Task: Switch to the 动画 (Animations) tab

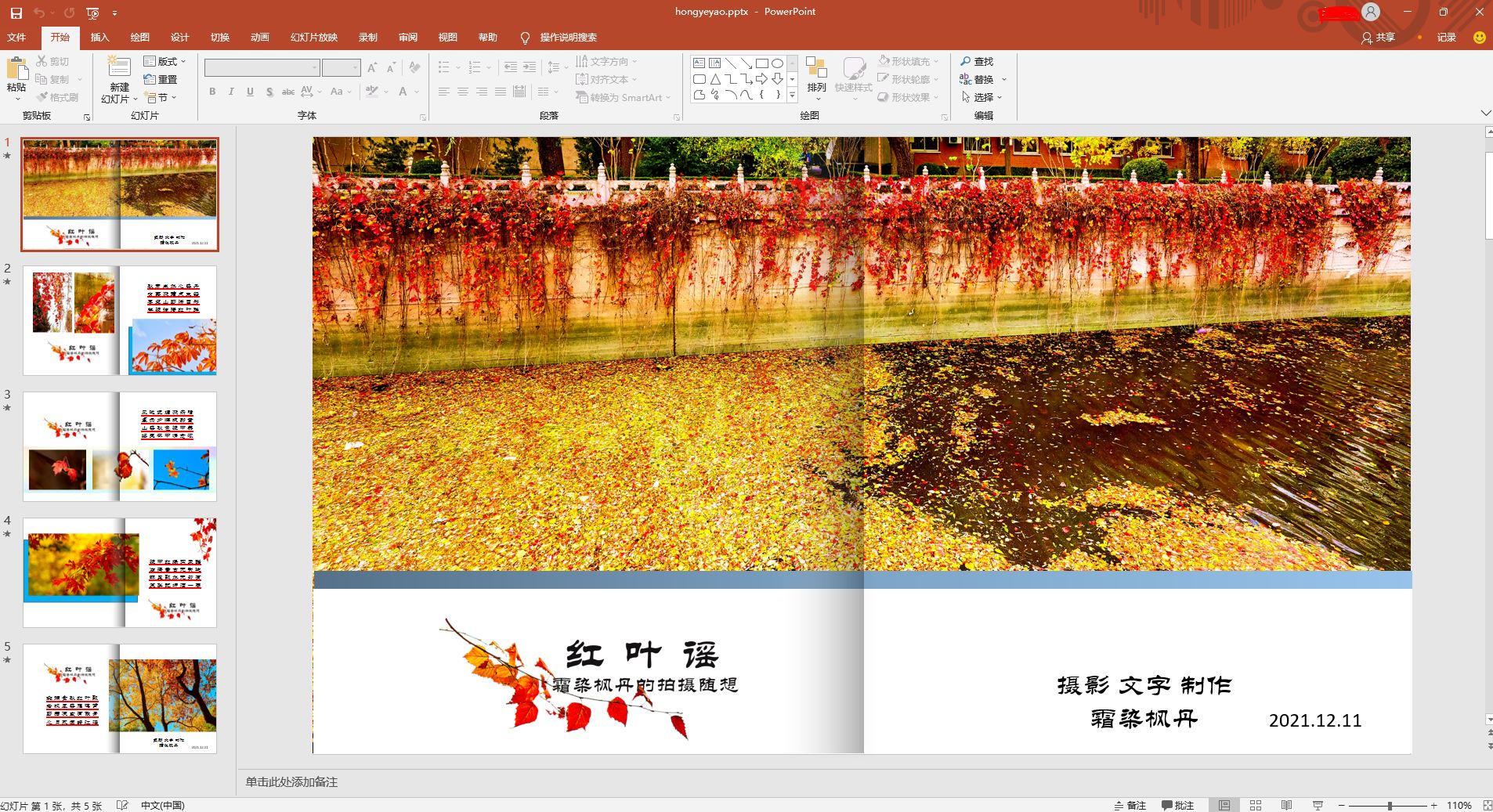Action: pyautogui.click(x=259, y=38)
